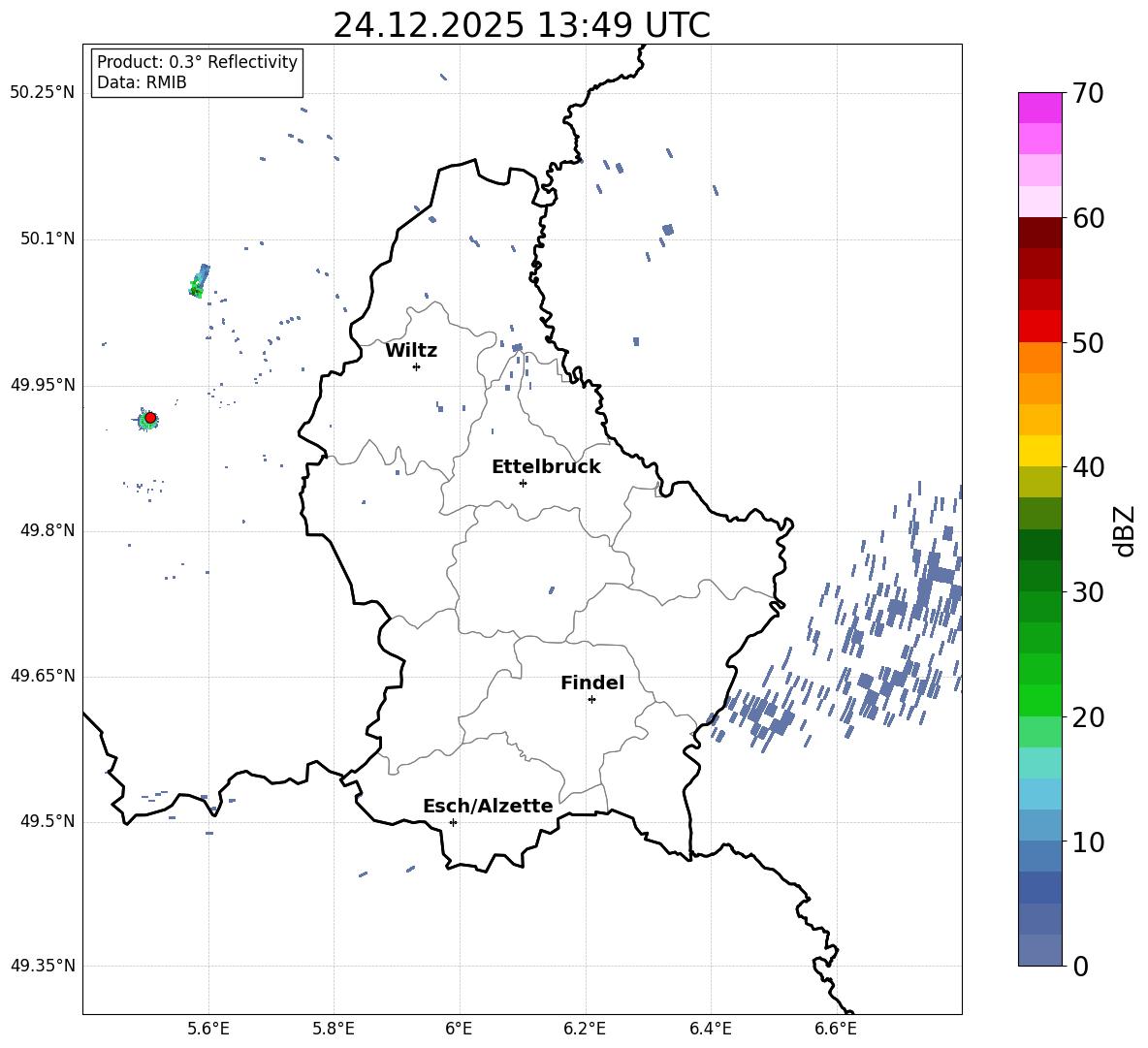Click the bright red colorbar segment near 50
The image size is (1148, 1048).
[1040, 327]
